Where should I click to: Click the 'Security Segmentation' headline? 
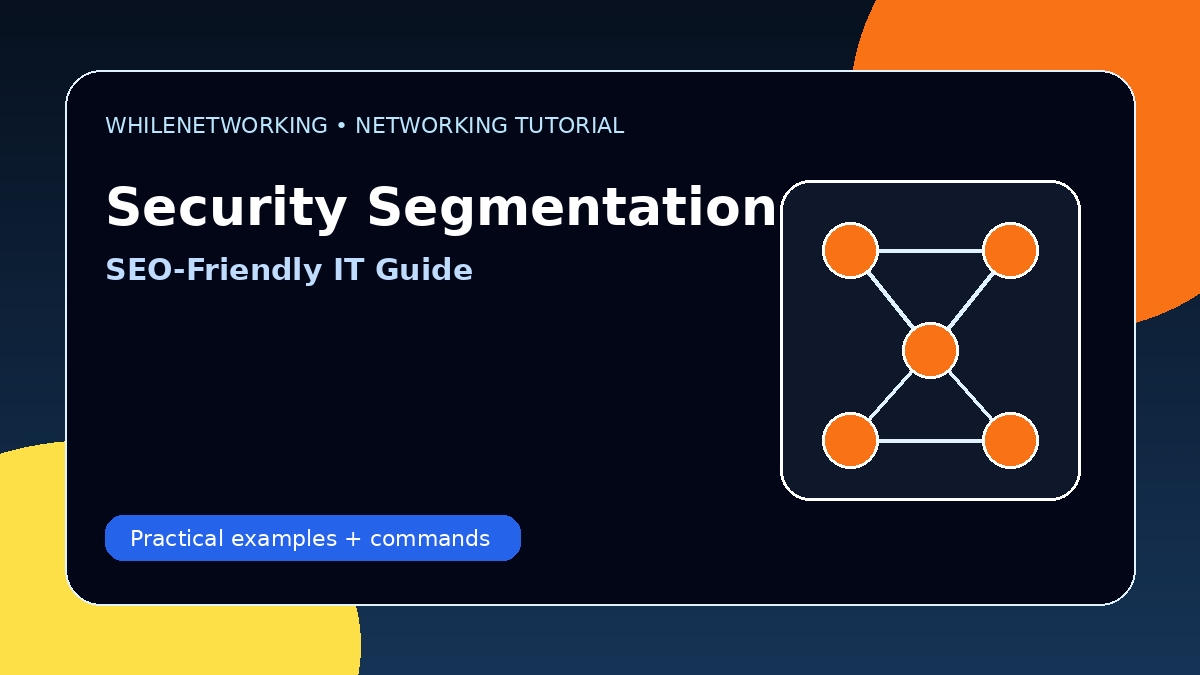pyautogui.click(x=441, y=209)
